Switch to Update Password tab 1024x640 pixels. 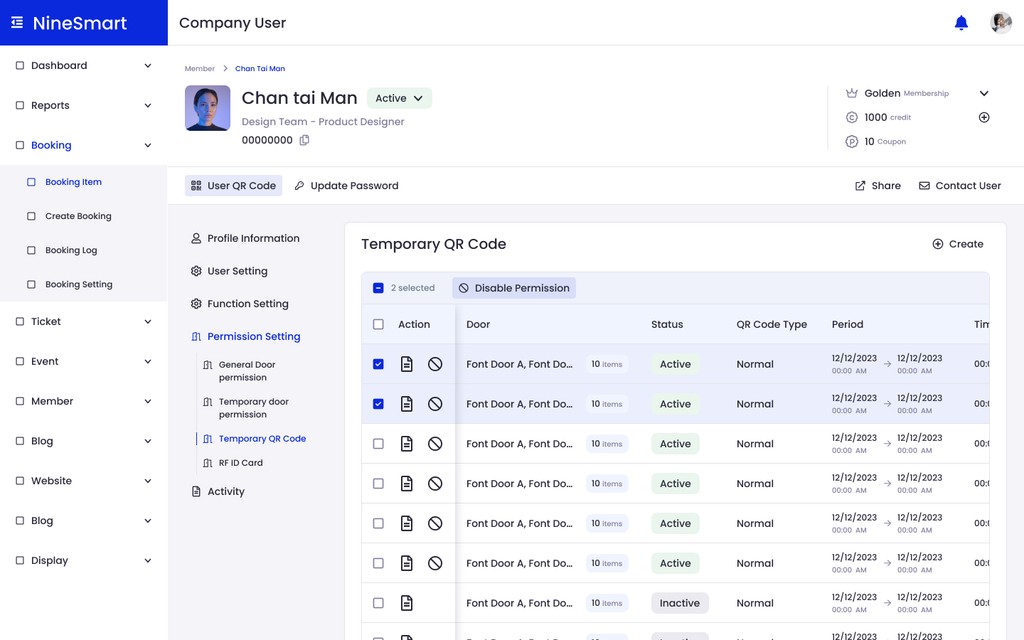click(x=346, y=185)
